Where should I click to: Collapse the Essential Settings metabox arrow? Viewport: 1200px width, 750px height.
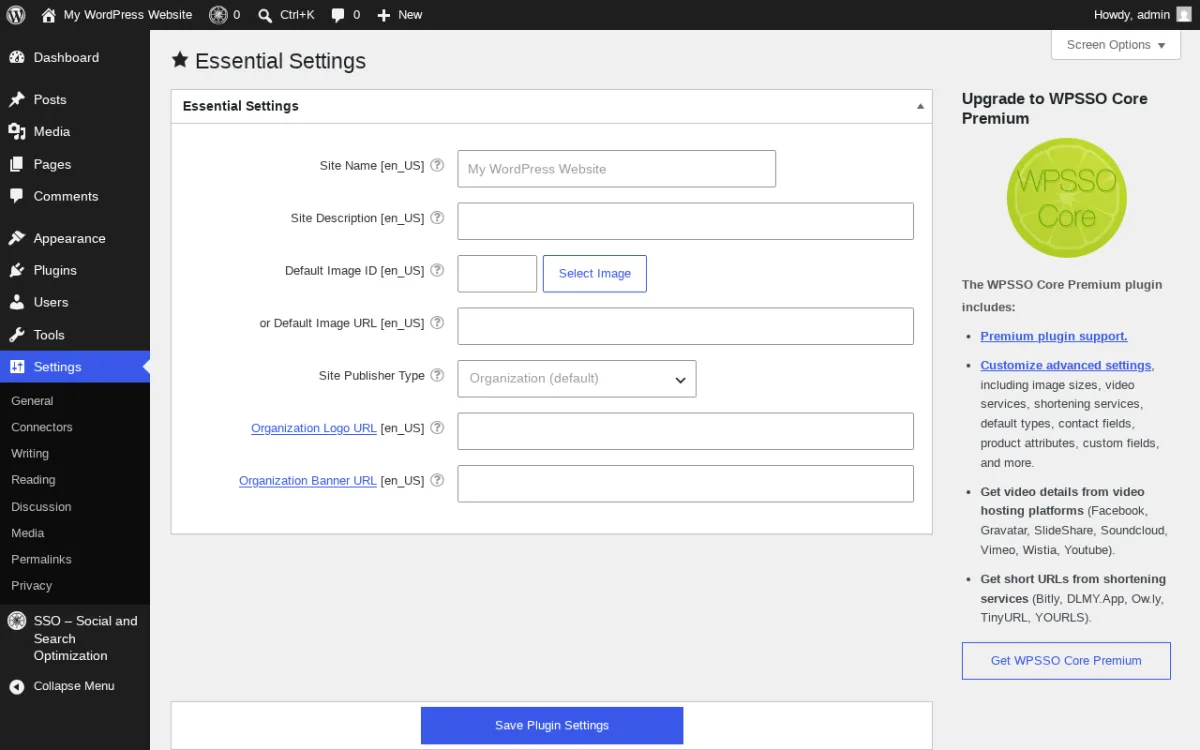920,106
